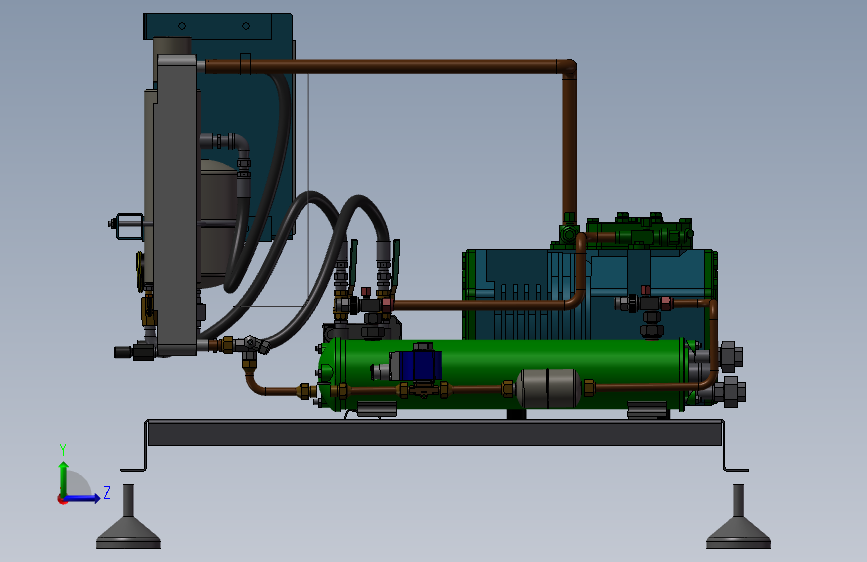Select the green compressor cylinder head
The image size is (867, 562).
pyautogui.click(x=639, y=231)
